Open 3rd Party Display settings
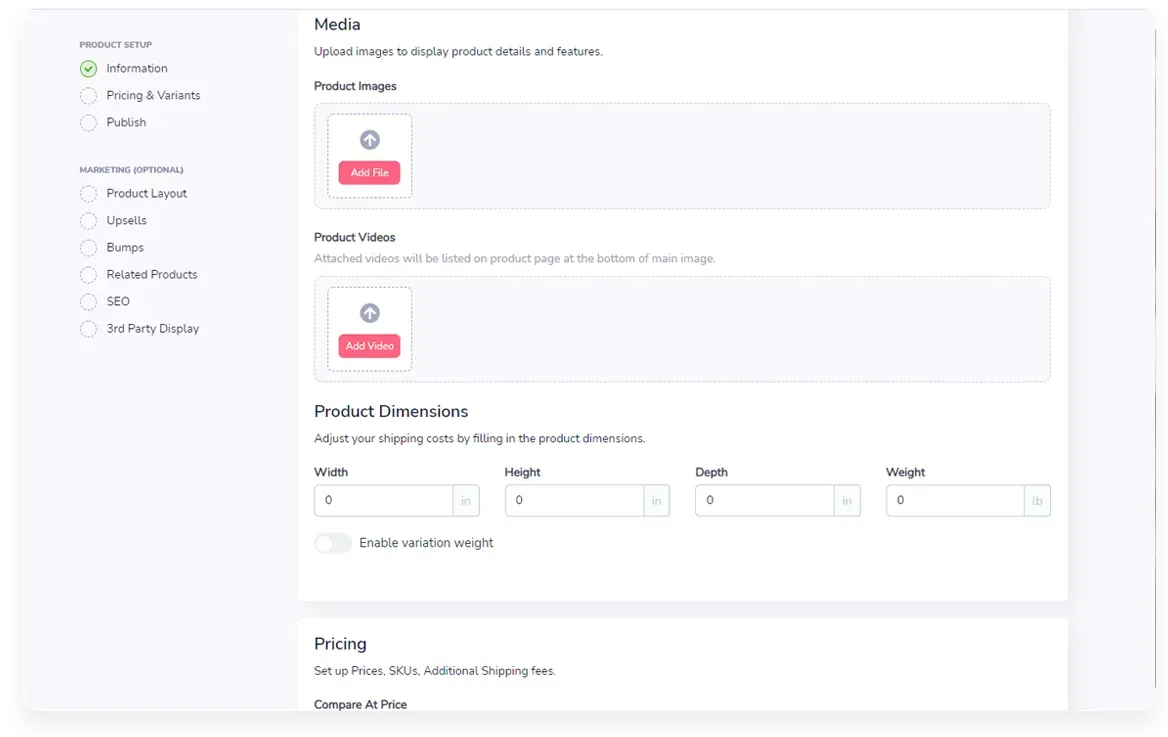1168x737 pixels. pos(152,328)
